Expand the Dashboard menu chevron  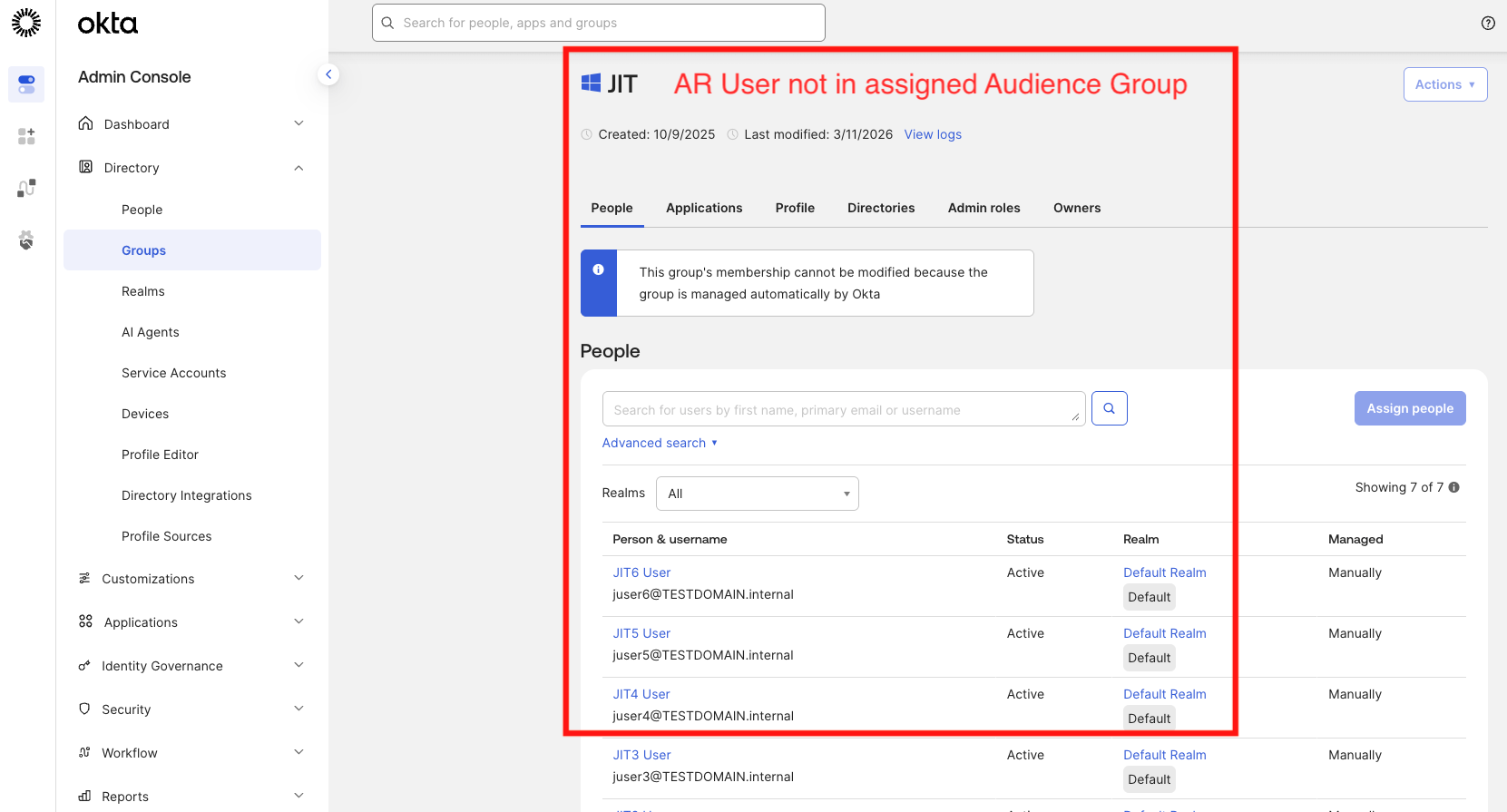pyautogui.click(x=298, y=123)
